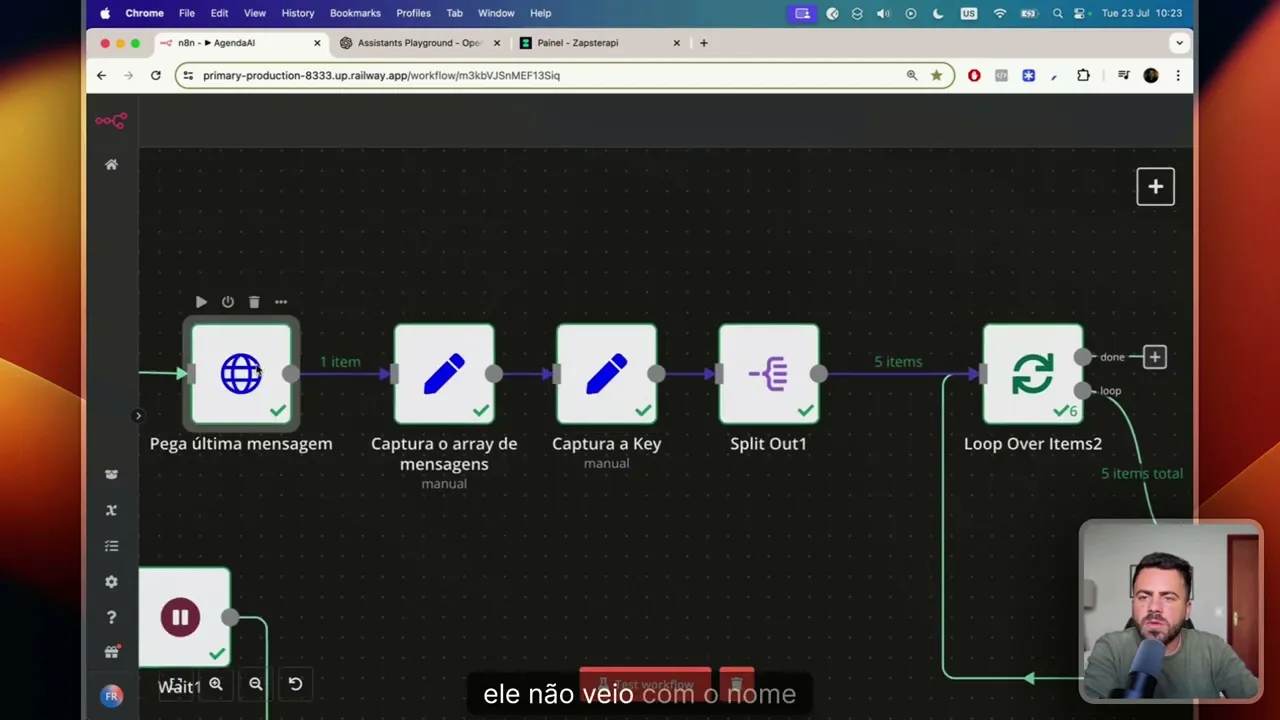Reset canvas zoom with the undo arrow
Image resolution: width=1280 pixels, height=720 pixels.
(295, 684)
